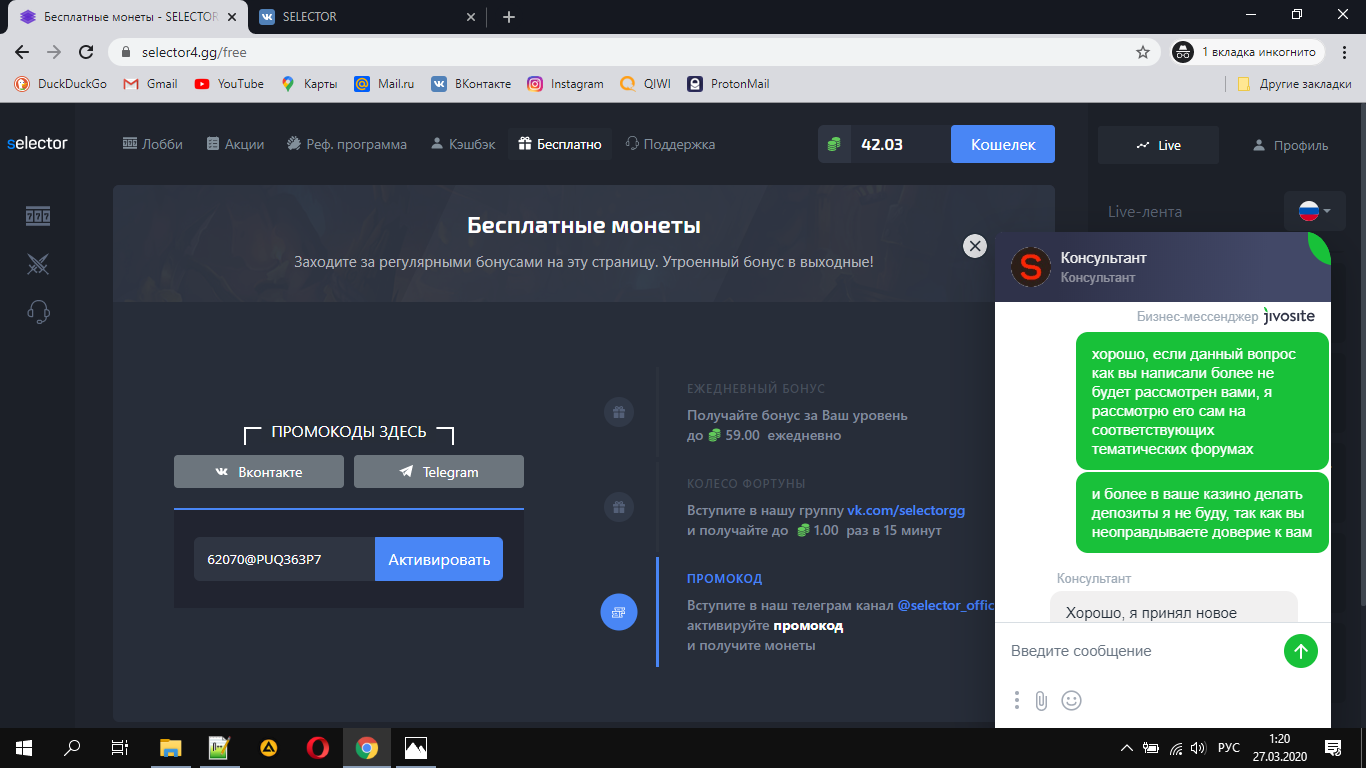This screenshot has height=768, width=1366.
Task: Click the Telegram promo codes button
Action: click(439, 472)
